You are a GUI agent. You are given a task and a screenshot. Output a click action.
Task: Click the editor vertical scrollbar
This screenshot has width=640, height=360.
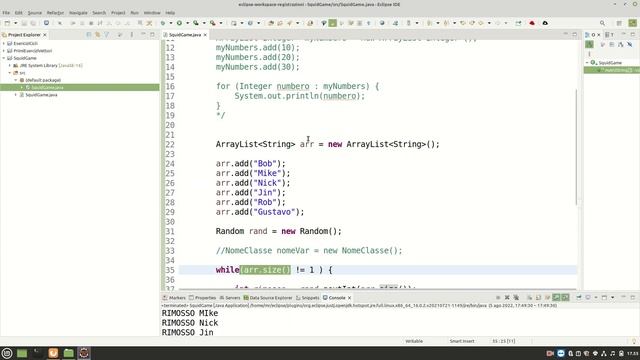pyautogui.click(x=577, y=147)
